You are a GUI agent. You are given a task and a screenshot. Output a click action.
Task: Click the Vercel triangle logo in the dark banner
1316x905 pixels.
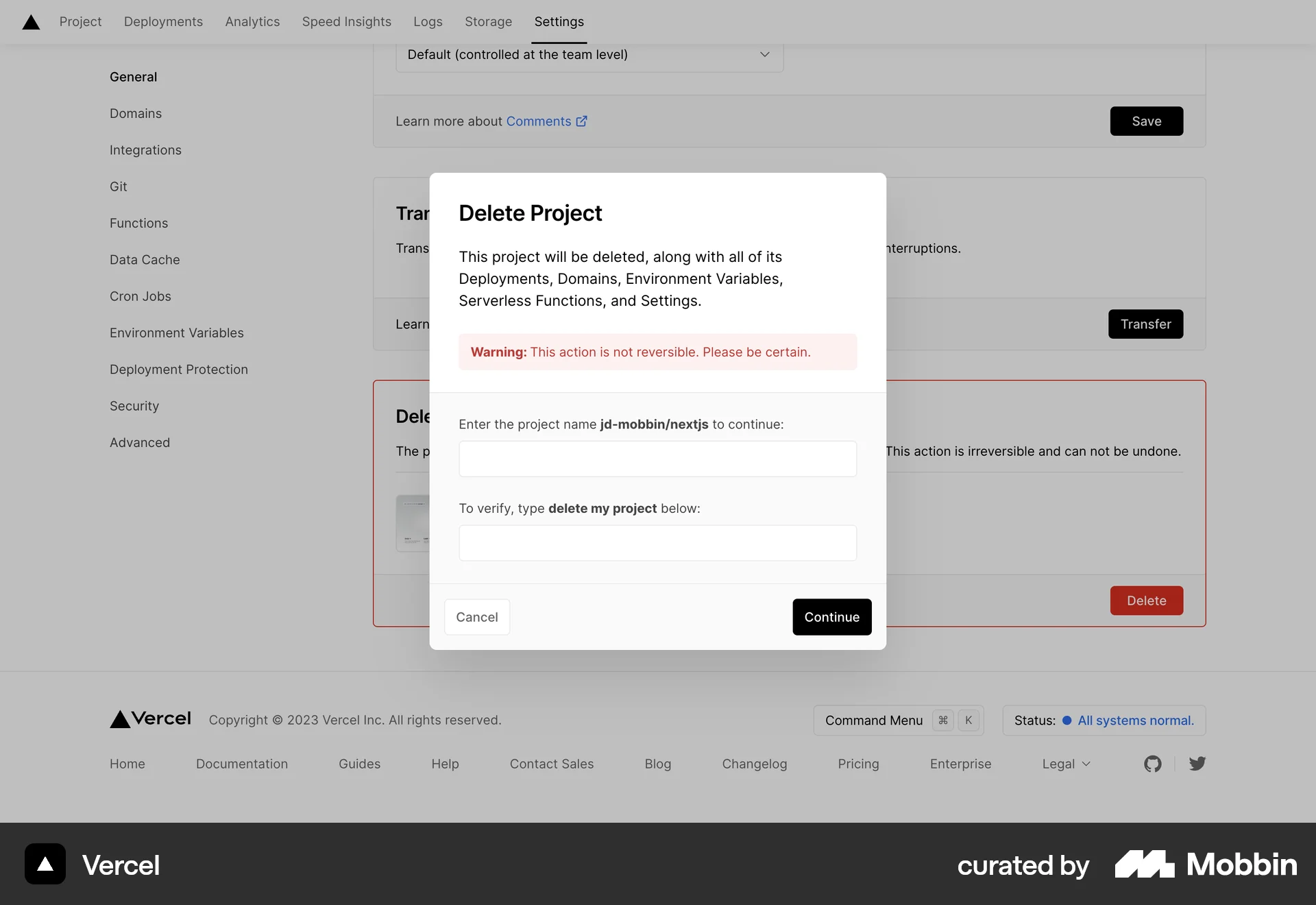44,864
